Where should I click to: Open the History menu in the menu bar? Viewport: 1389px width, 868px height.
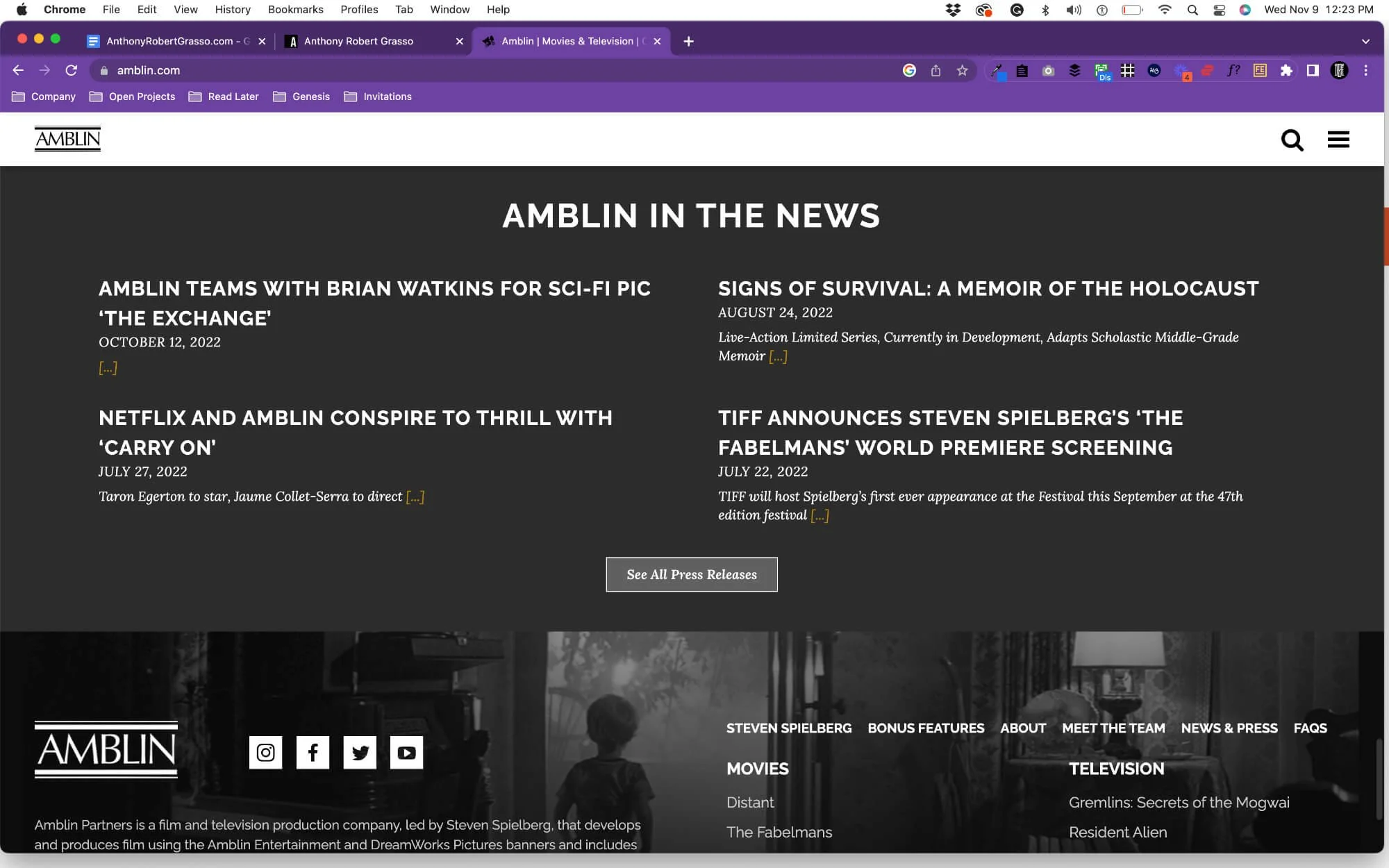coord(232,9)
